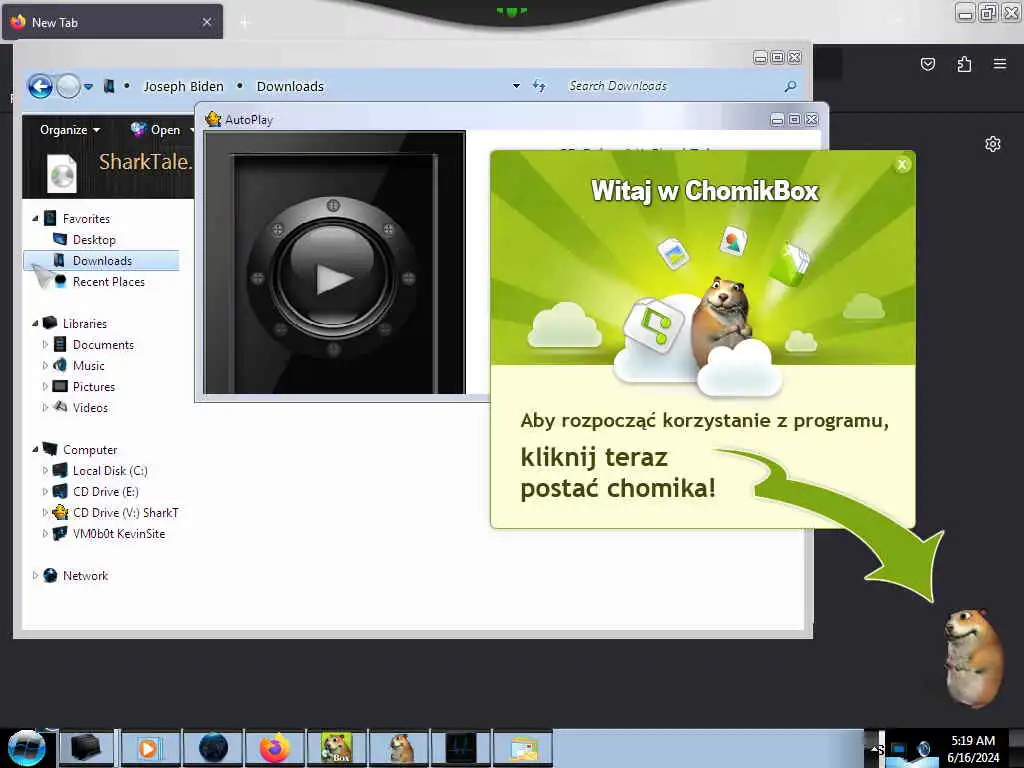The width and height of the screenshot is (1024, 768).
Task: Open the Firefox extensions puzzle icon
Action: click(x=964, y=64)
